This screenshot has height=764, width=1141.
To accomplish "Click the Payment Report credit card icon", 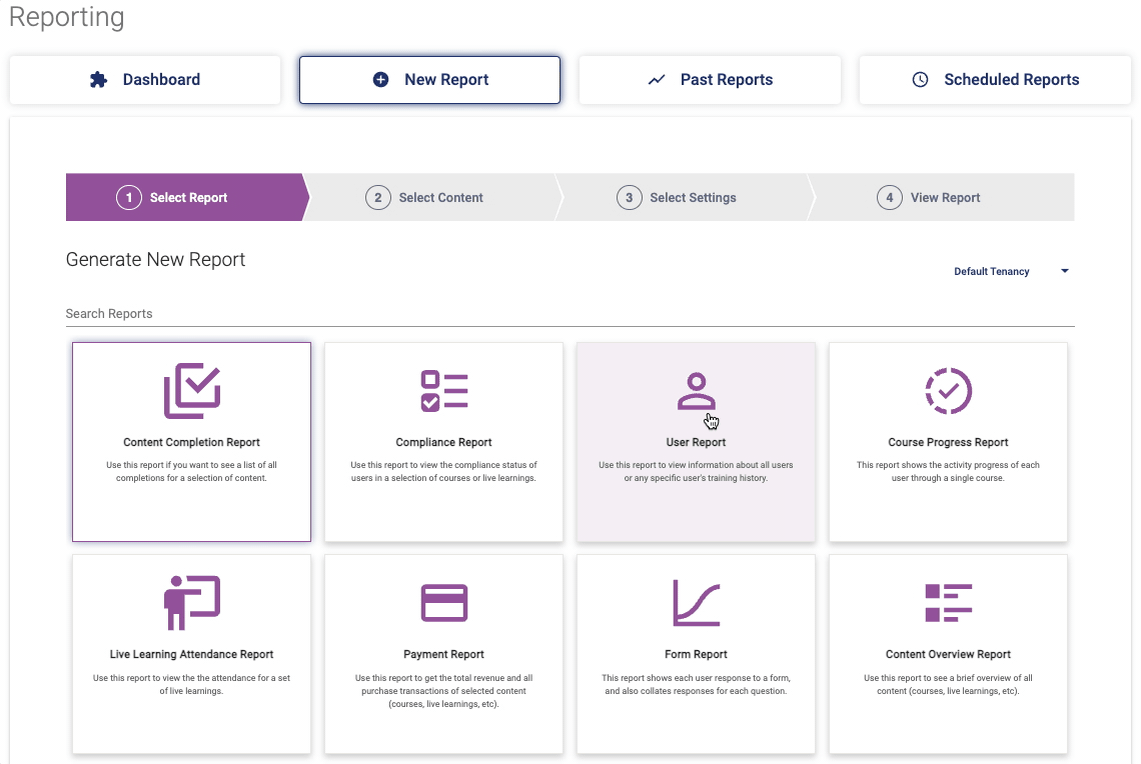I will 444,602.
